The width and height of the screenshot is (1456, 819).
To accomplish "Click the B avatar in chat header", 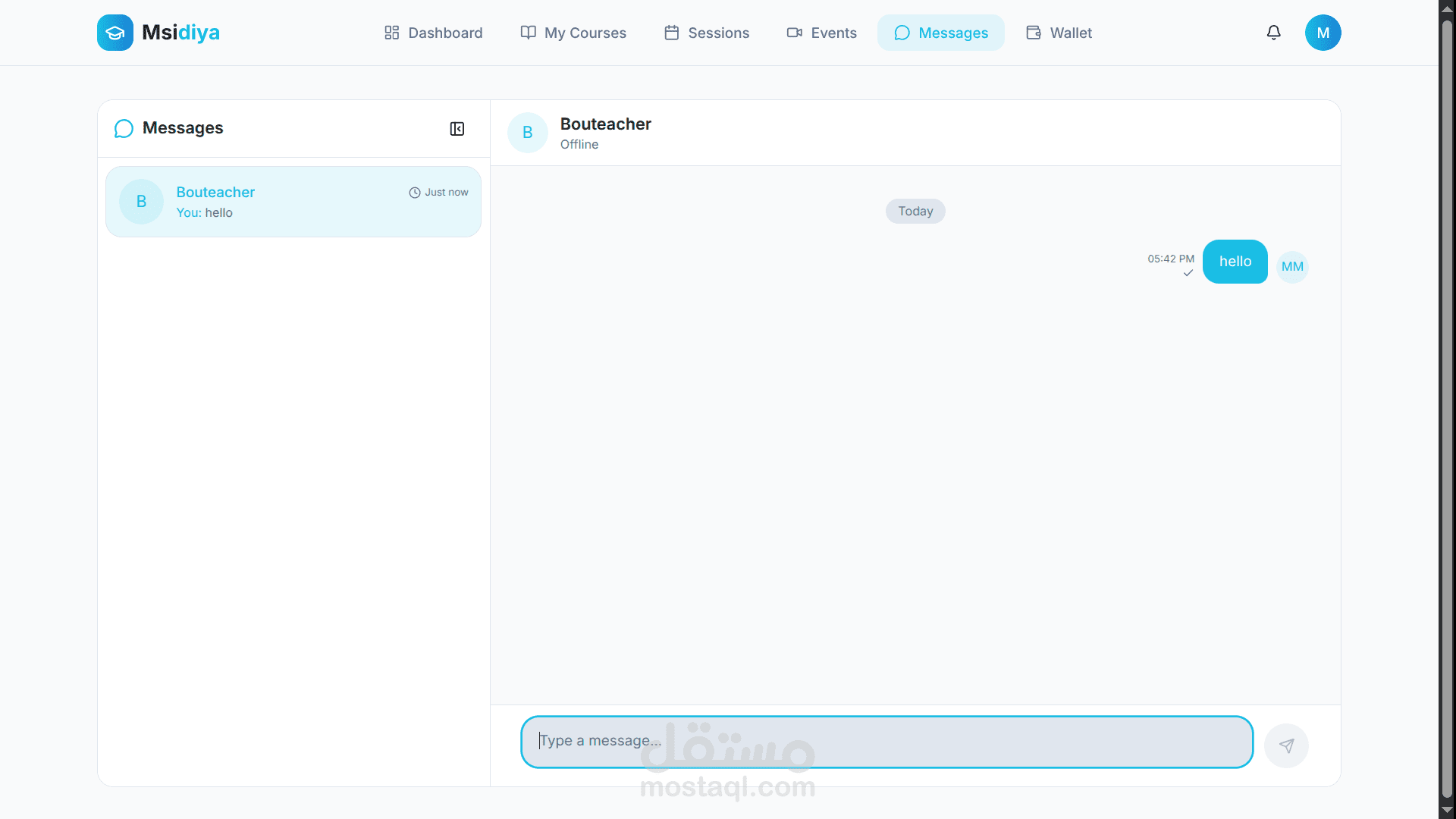I will [528, 133].
